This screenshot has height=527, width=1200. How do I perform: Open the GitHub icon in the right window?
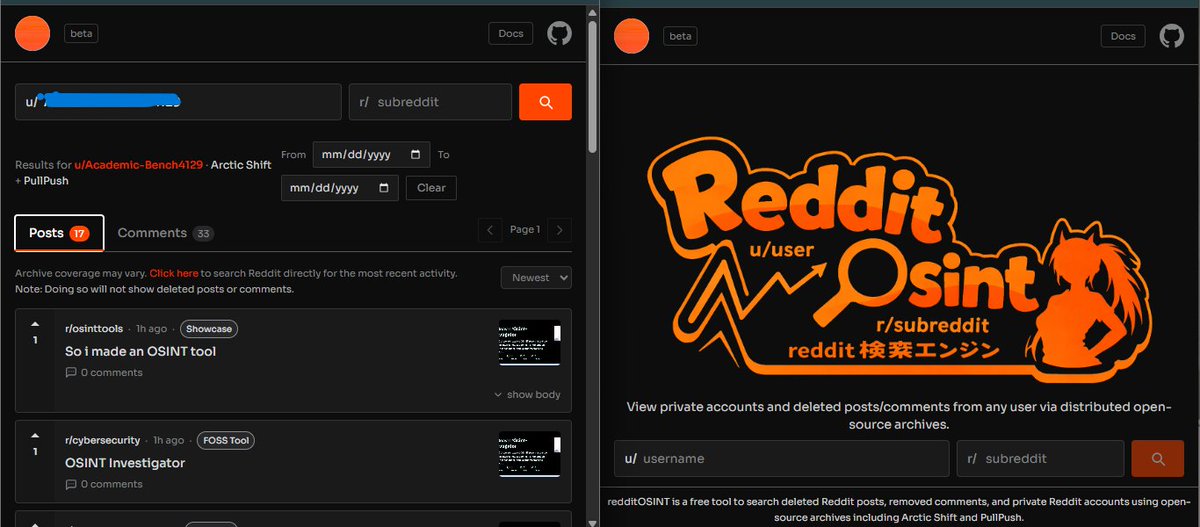pos(1171,36)
